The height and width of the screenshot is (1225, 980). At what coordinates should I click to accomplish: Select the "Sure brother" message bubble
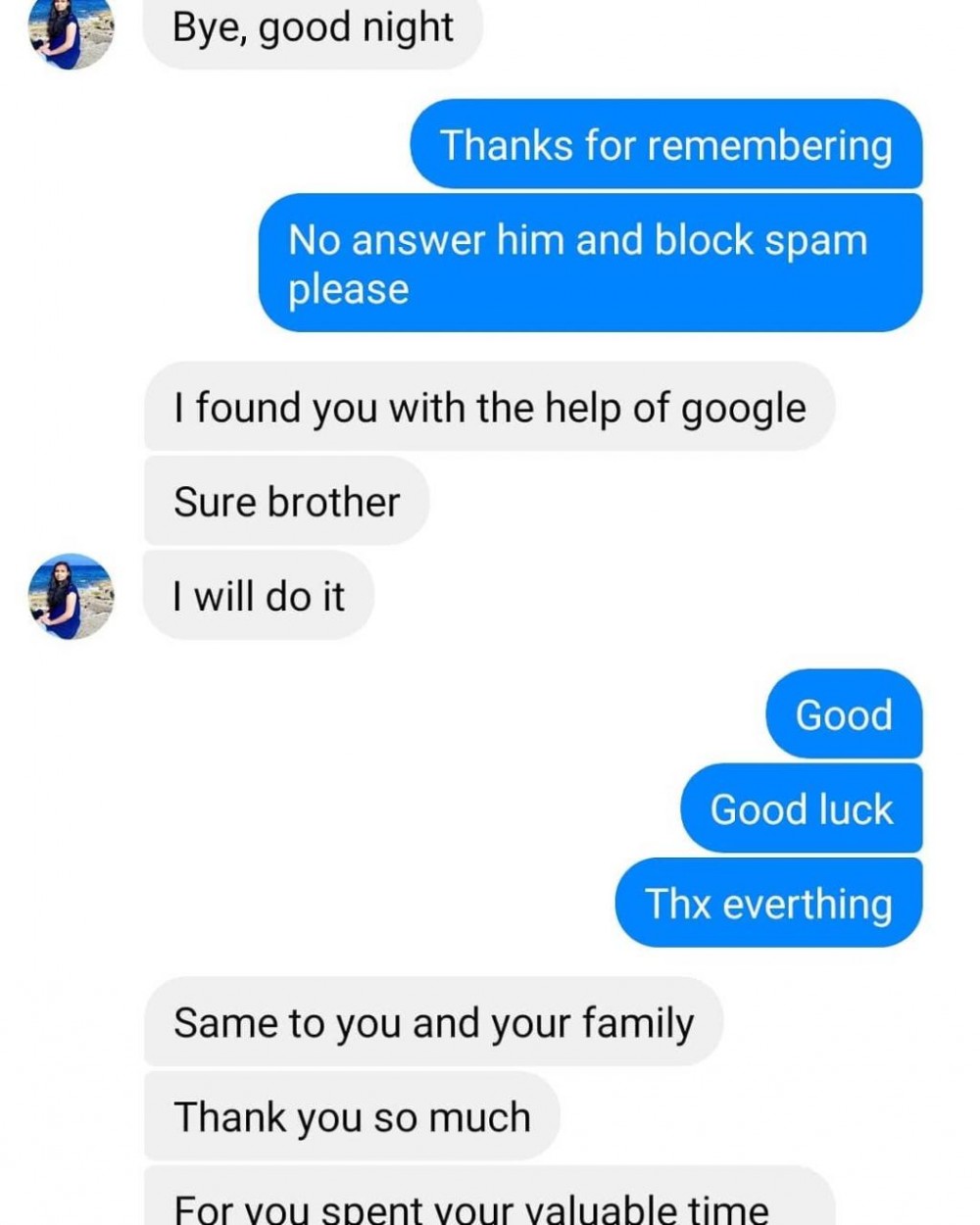[x=286, y=501]
